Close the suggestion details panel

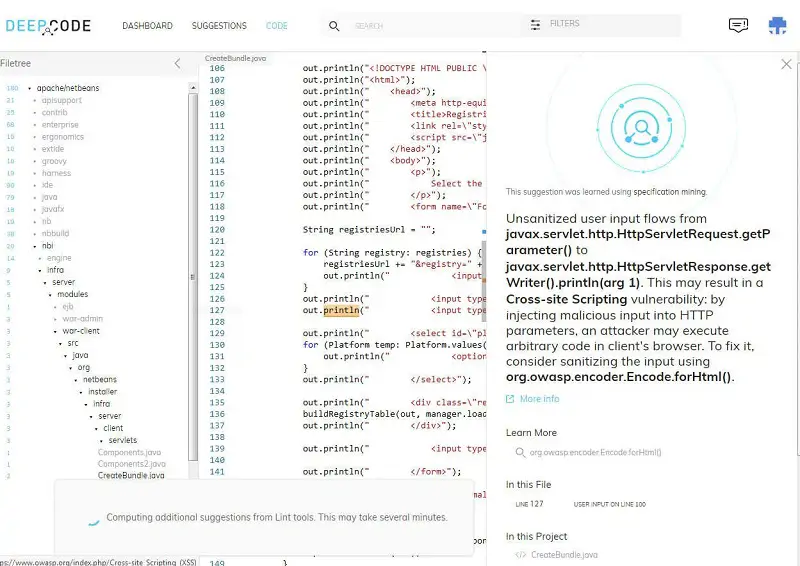[x=785, y=64]
